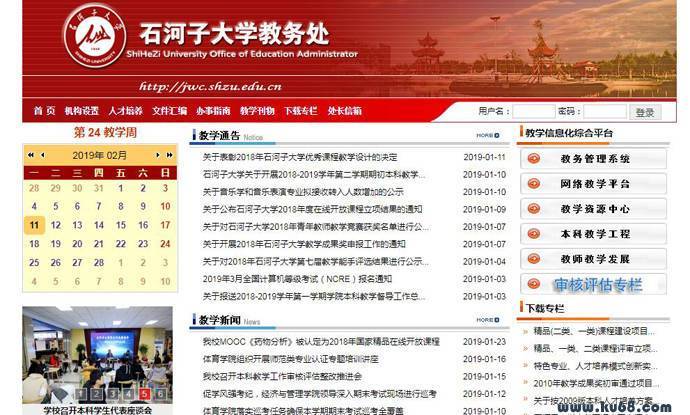Open 教务管理系统 platform button
This screenshot has width=690, height=415.
pyautogui.click(x=593, y=158)
